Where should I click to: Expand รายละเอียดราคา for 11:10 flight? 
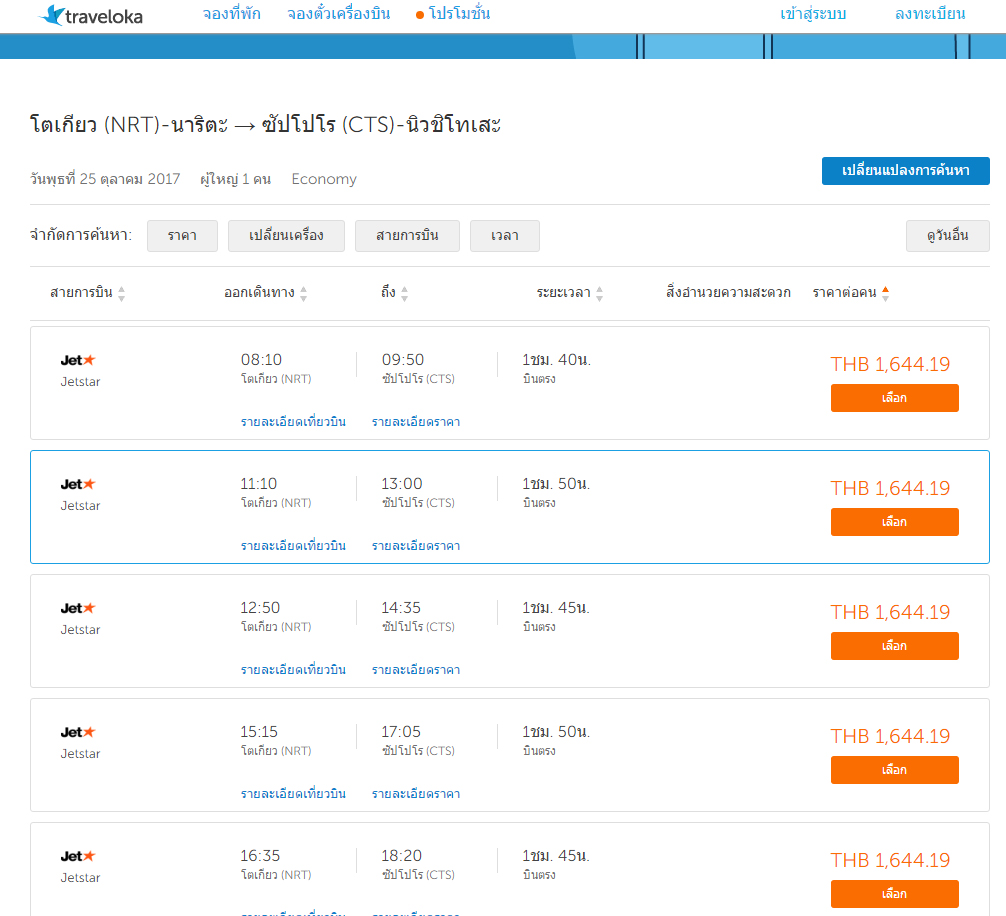[416, 546]
